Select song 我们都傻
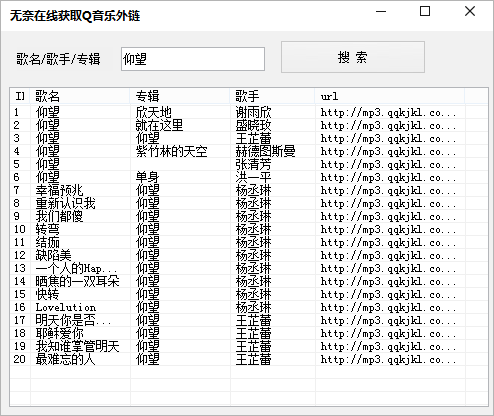This screenshot has height=416, width=494. coord(59,217)
